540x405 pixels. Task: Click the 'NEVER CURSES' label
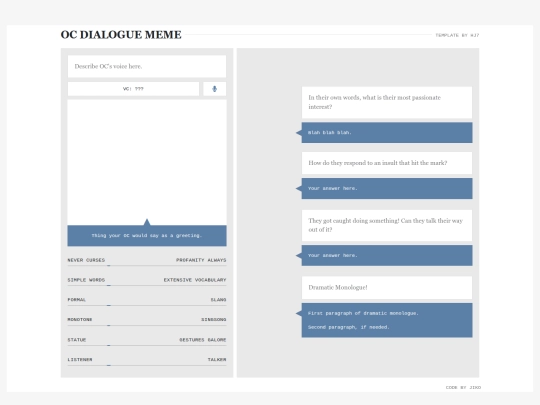86,260
